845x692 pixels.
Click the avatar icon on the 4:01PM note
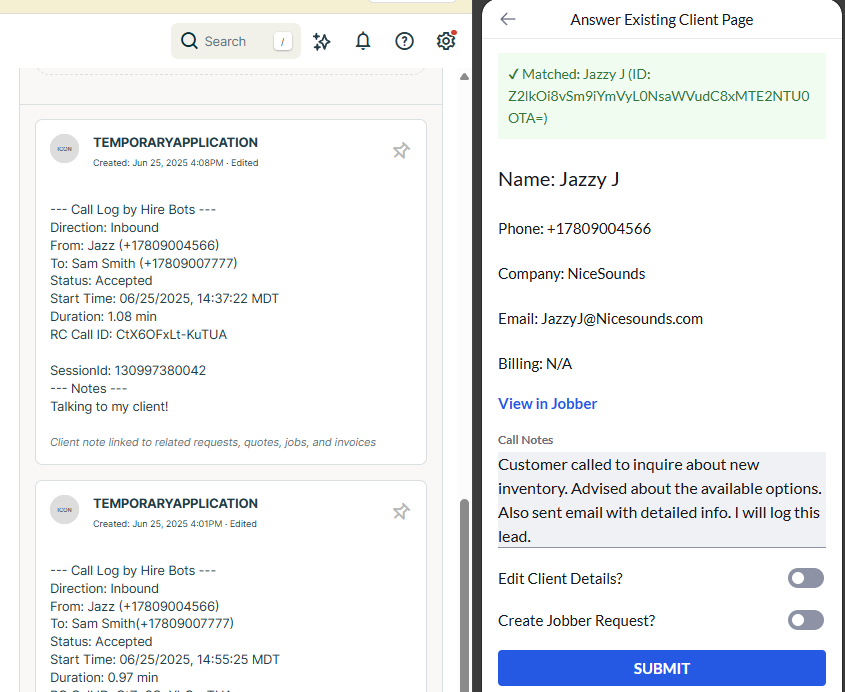point(64,509)
